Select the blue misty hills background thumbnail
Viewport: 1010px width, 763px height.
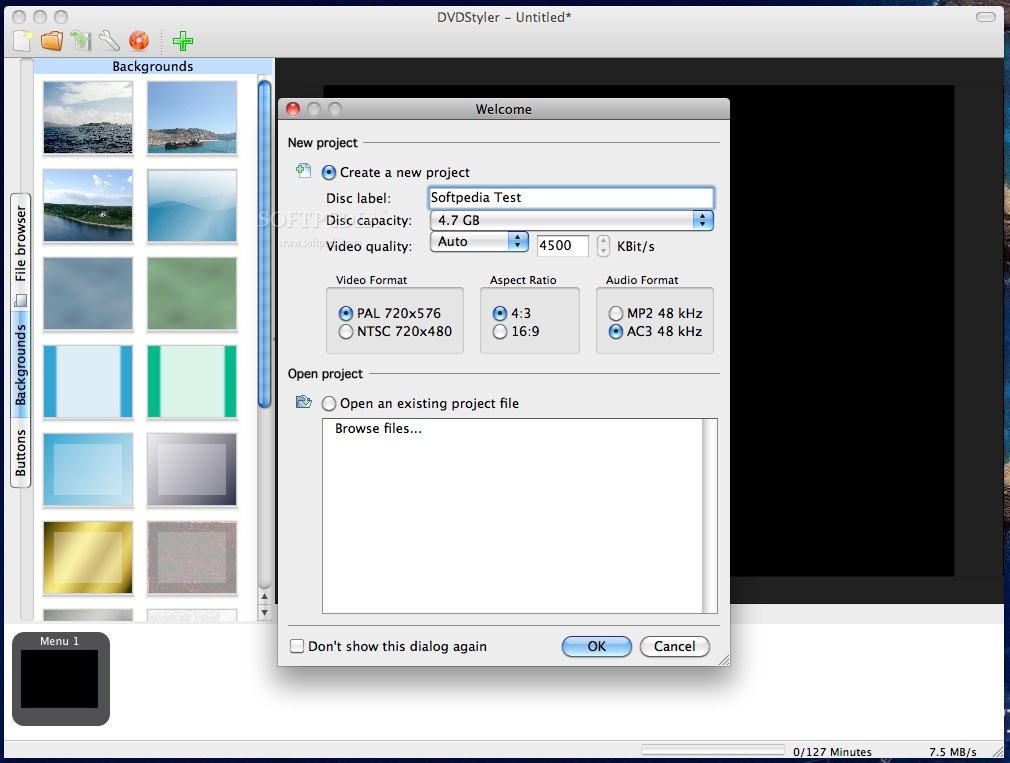[192, 205]
